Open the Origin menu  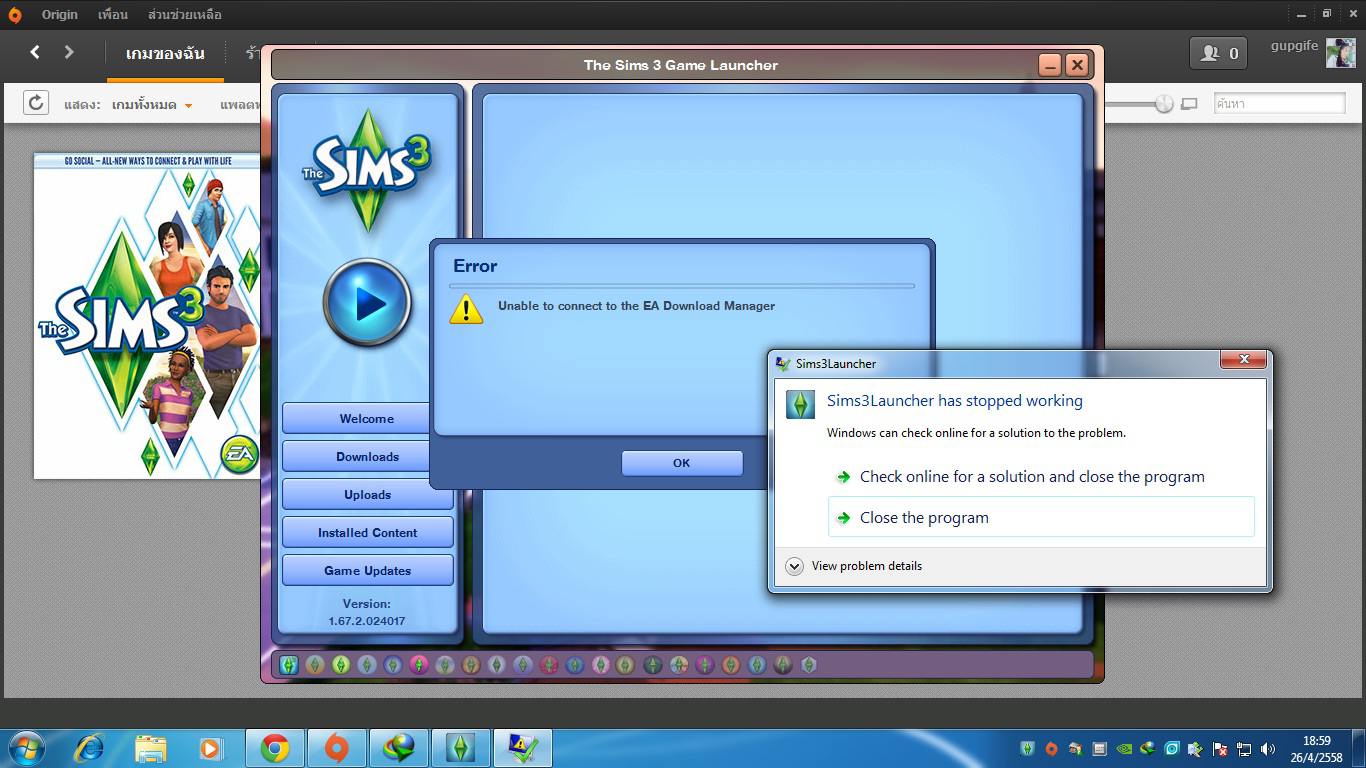coord(60,15)
